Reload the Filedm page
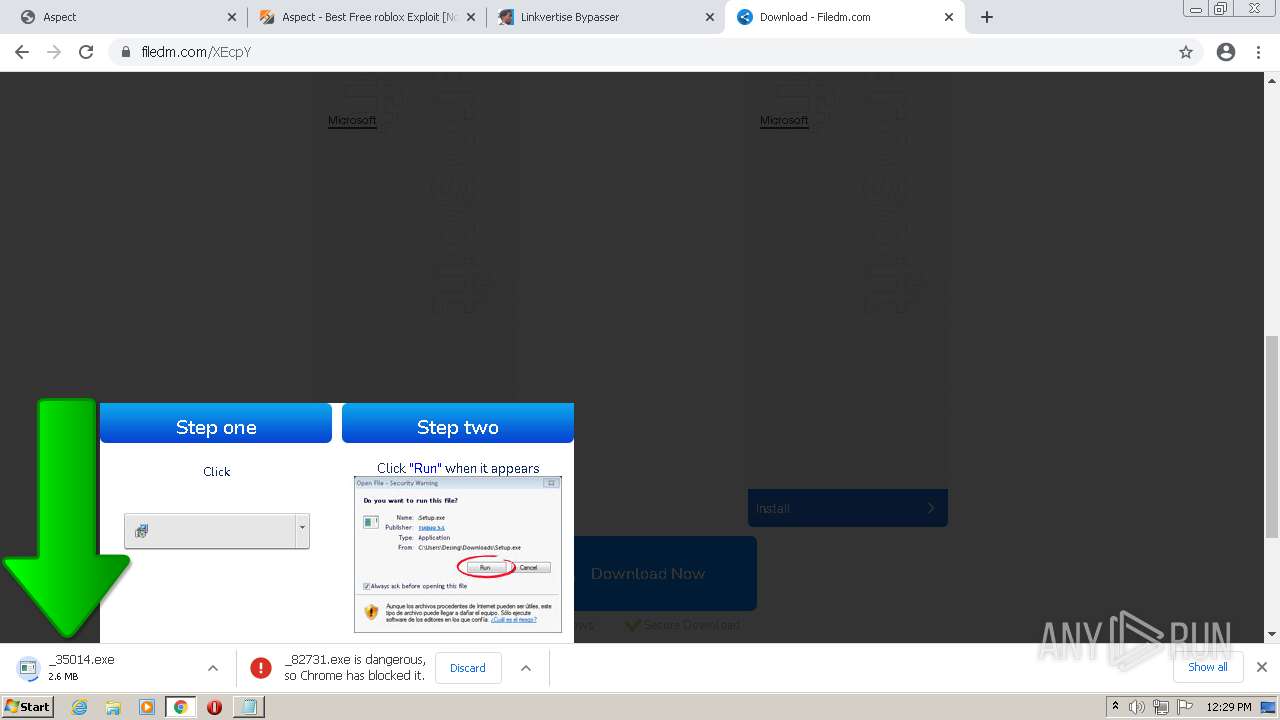Viewport: 1280px width, 720px height. coord(86,52)
